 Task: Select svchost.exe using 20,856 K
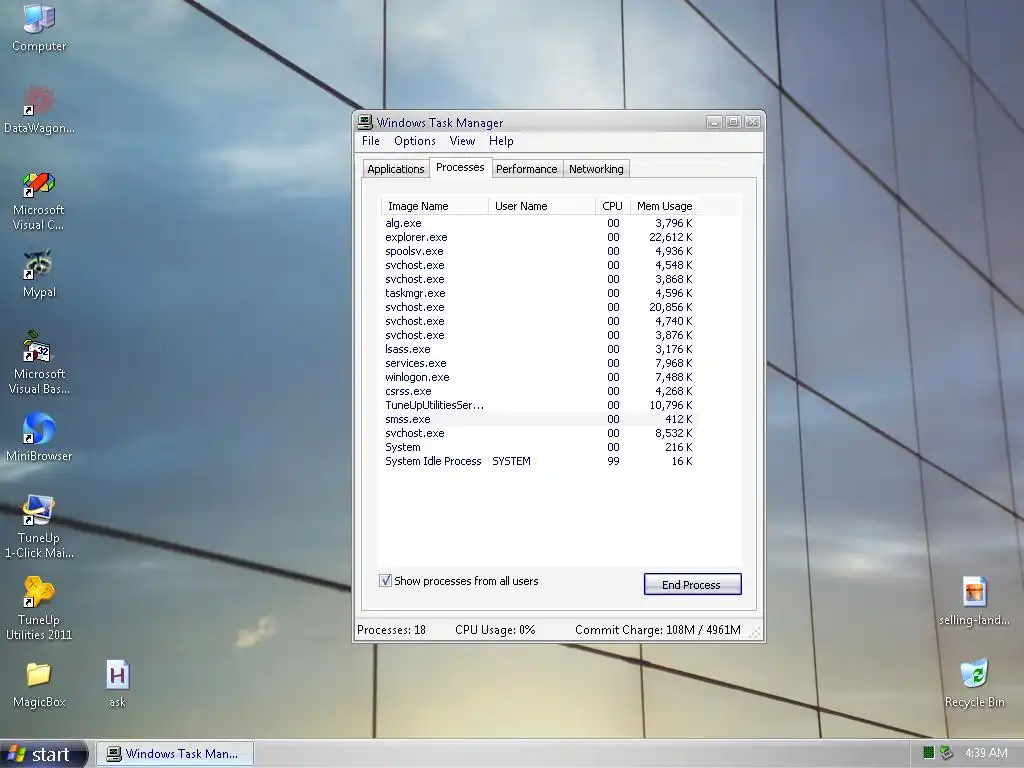[x=539, y=307]
